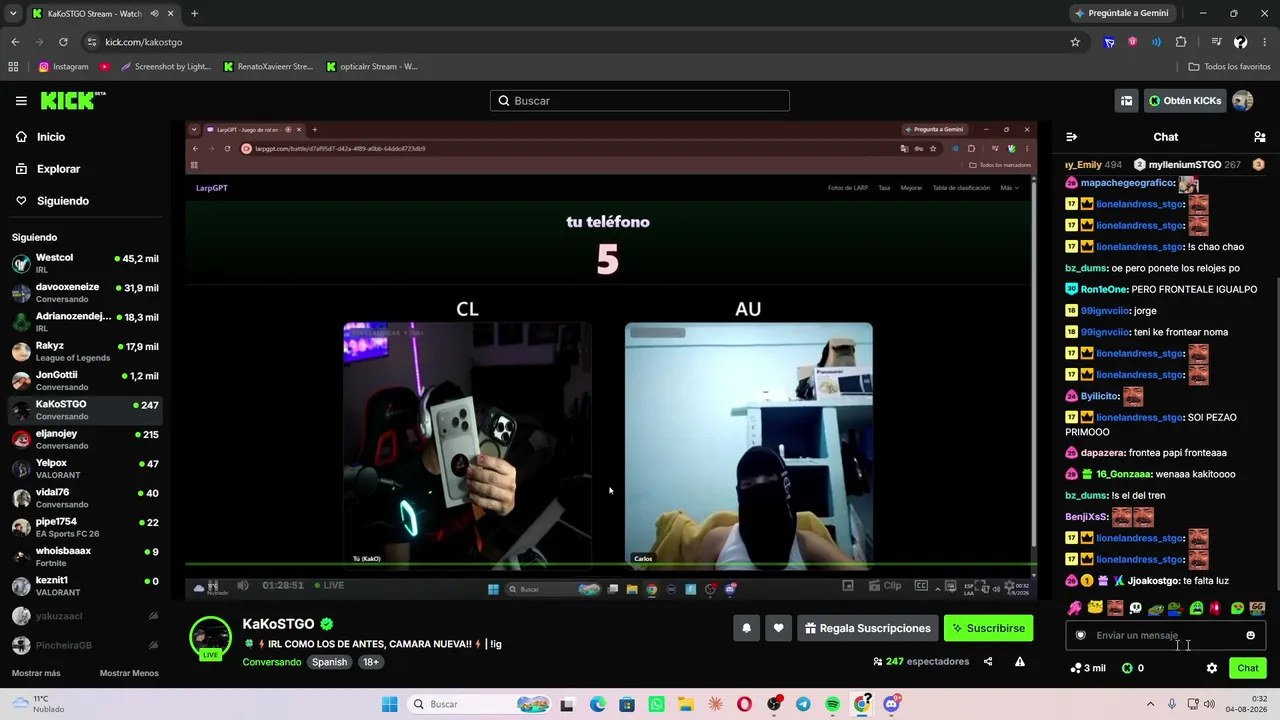
Task: Open the Chrome three-dot menu
Action: pyautogui.click(x=1265, y=42)
